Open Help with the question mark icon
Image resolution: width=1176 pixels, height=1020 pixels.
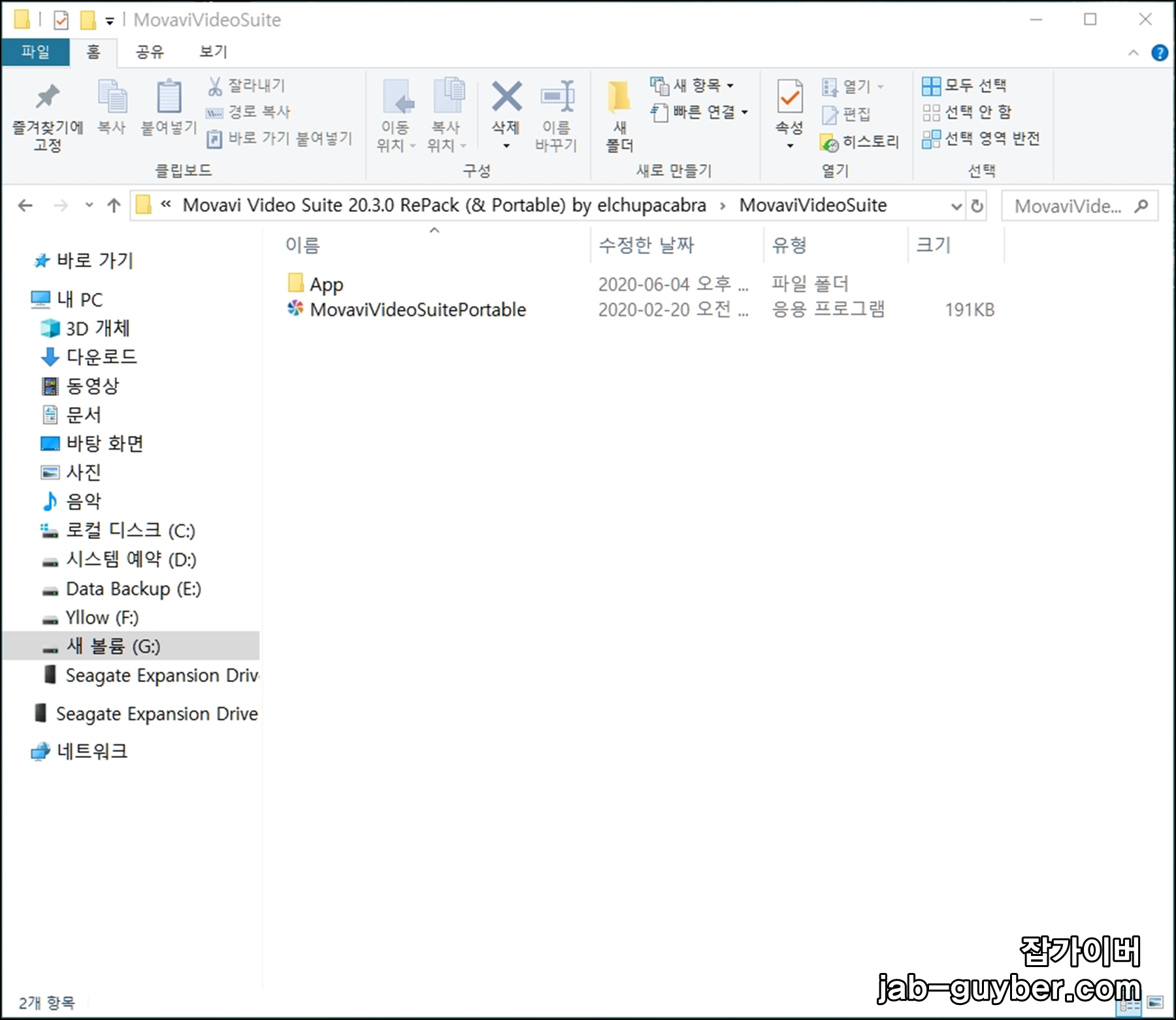coord(1160,53)
